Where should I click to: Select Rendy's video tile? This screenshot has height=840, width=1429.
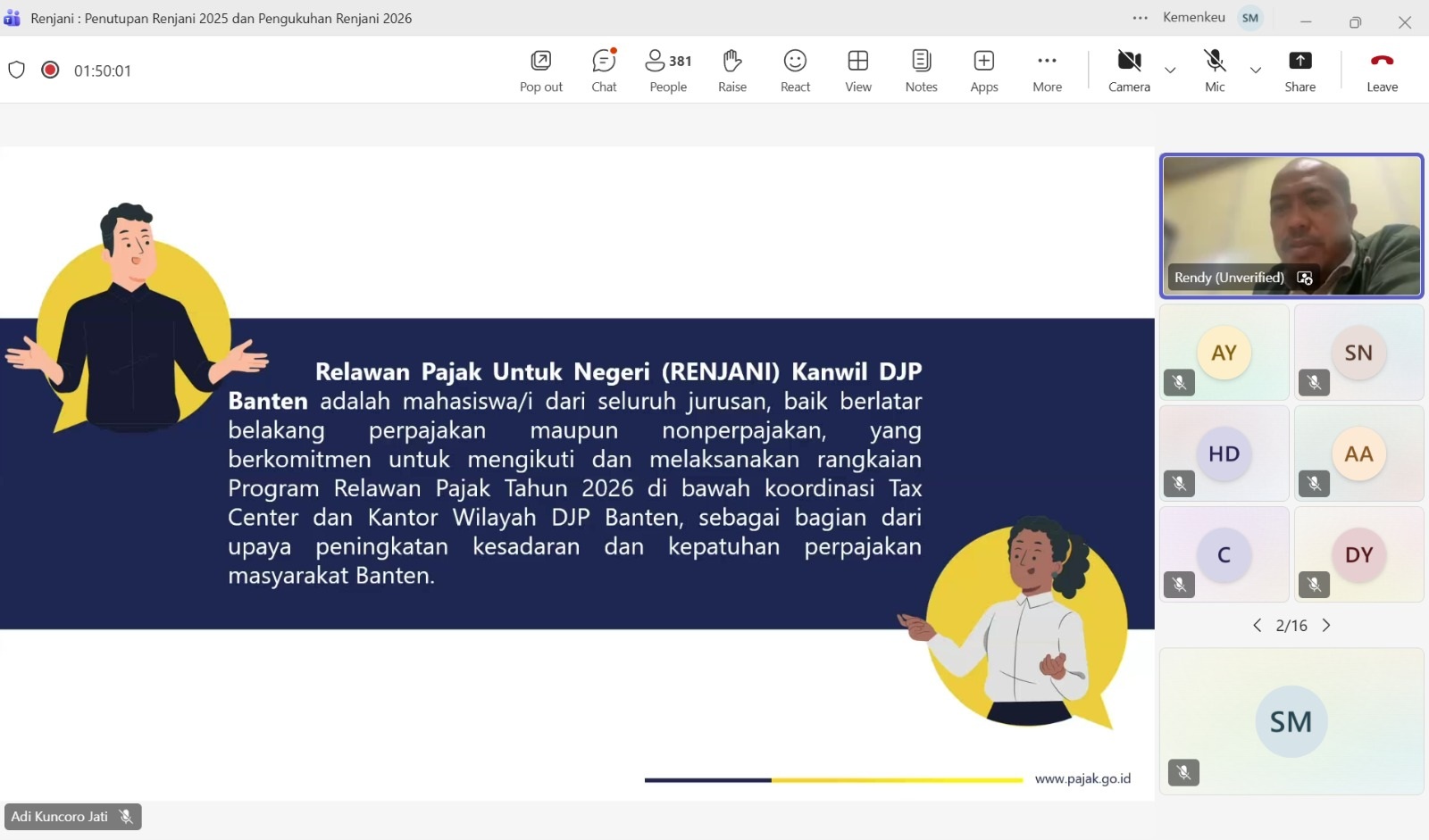[x=1291, y=225]
